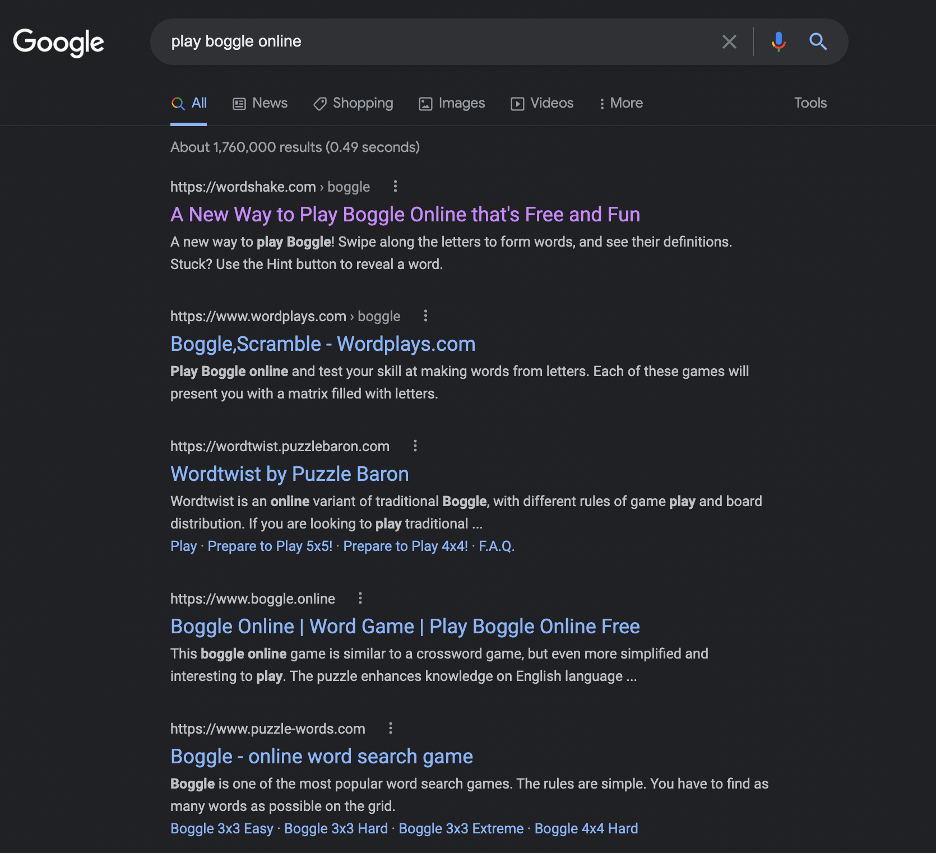Click the https://wordshake.com › boggle URL
This screenshot has height=854, width=936.
point(270,187)
